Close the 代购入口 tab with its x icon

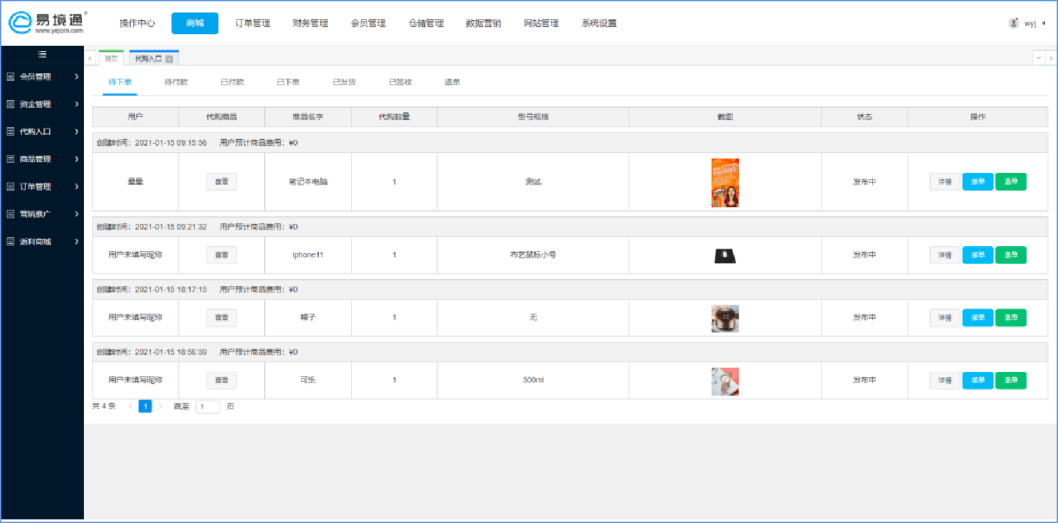[x=169, y=60]
